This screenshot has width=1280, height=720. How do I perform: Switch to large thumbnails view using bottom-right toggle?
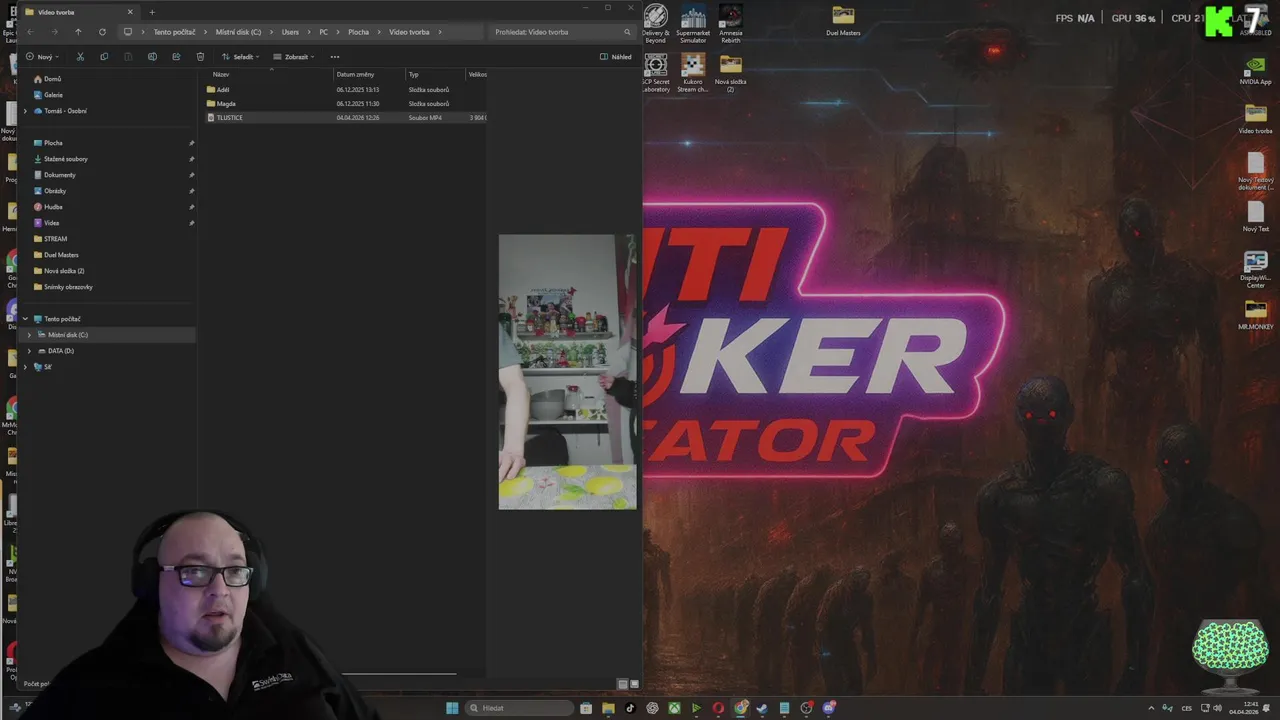pyautogui.click(x=634, y=684)
